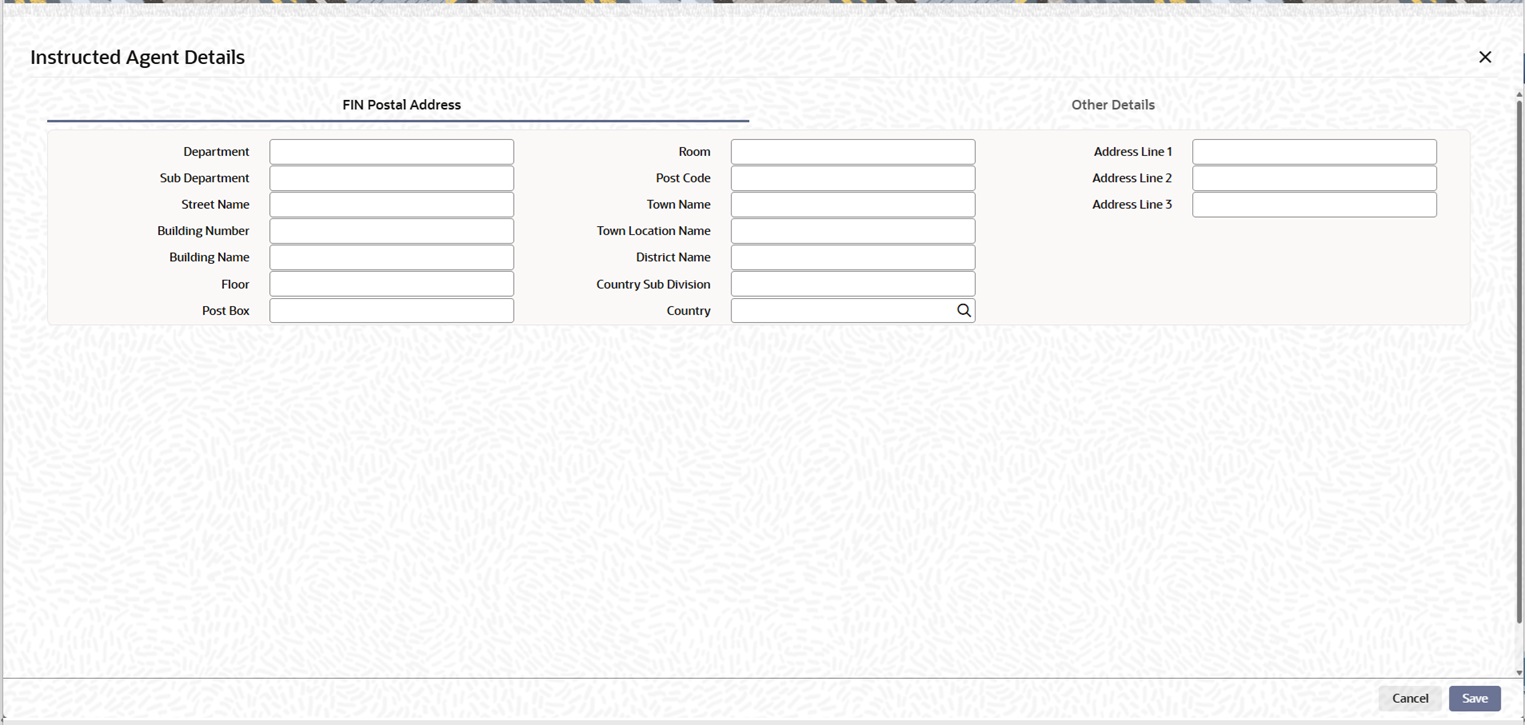The height and width of the screenshot is (728, 1527).
Task: Click into the District Name field
Action: tap(853, 258)
